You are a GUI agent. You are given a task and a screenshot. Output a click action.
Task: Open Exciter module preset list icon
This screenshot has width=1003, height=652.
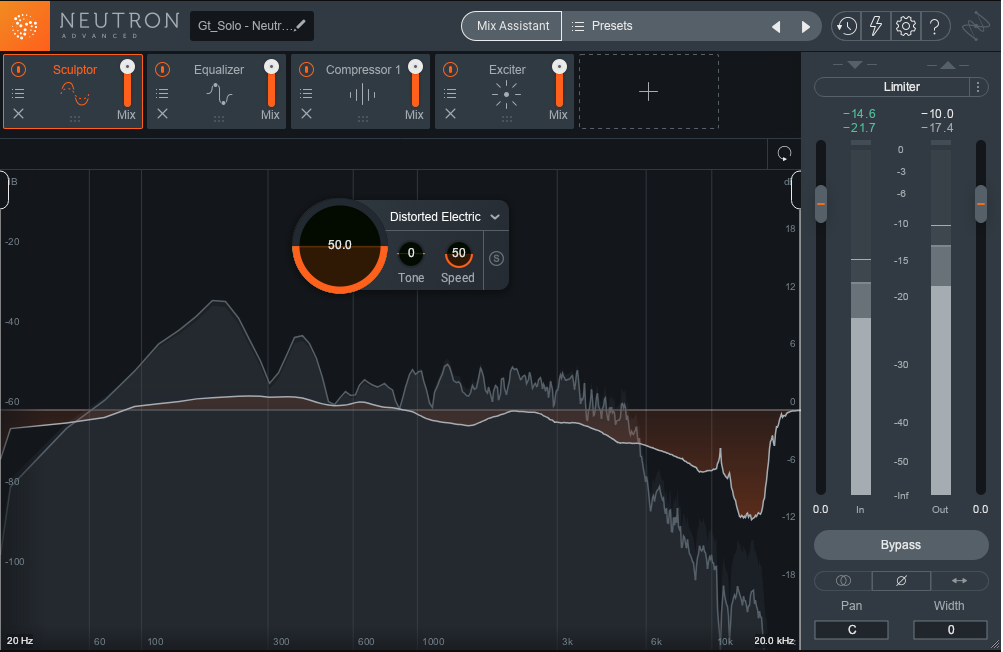[x=450, y=93]
